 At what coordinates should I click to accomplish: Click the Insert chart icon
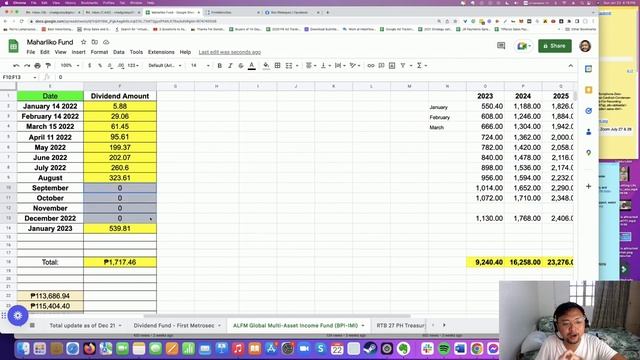click(x=392, y=66)
